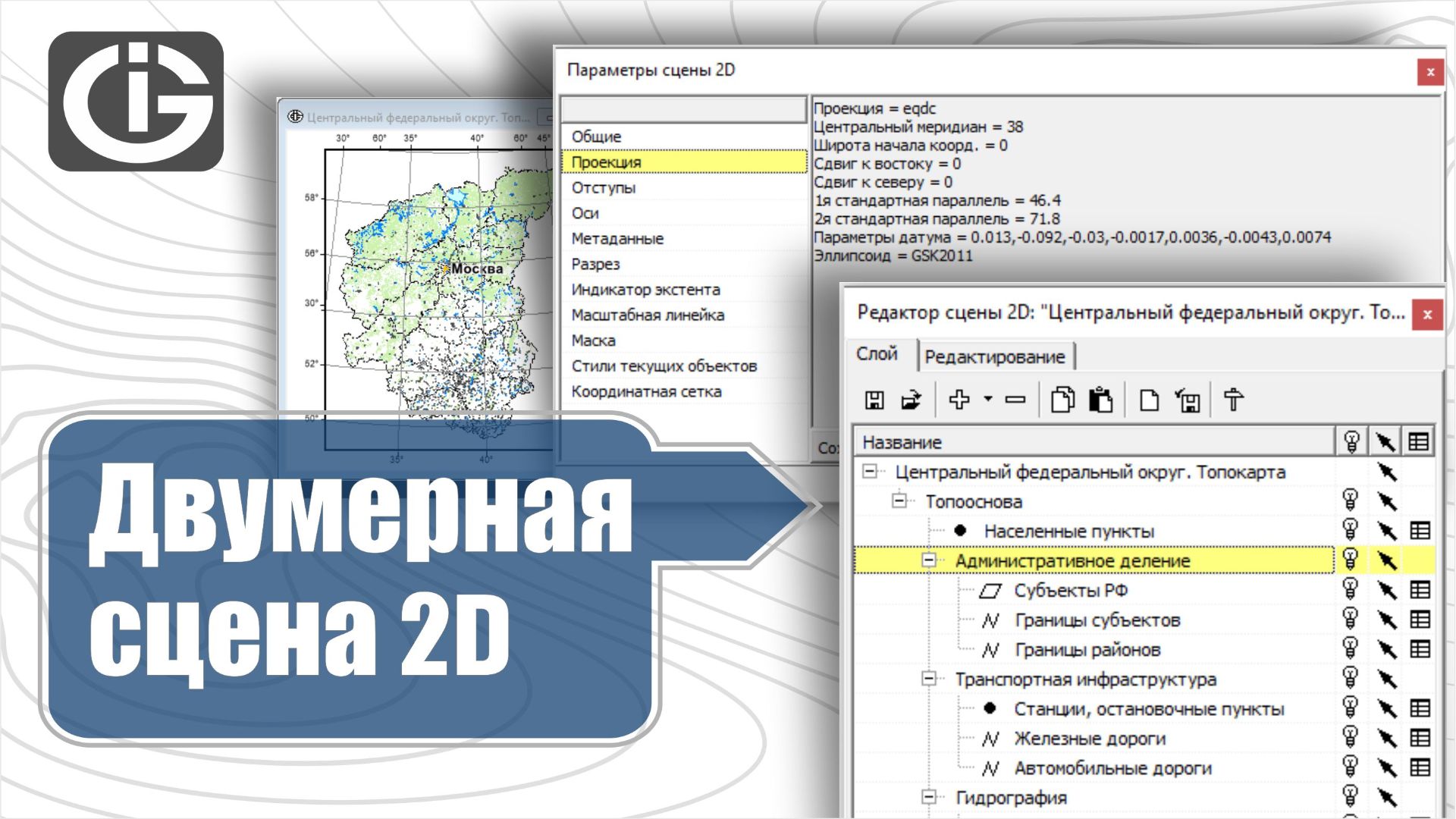Image resolution: width=1456 pixels, height=819 pixels.
Task: Select Метаданные in scene parameters list
Action: pyautogui.click(x=684, y=238)
